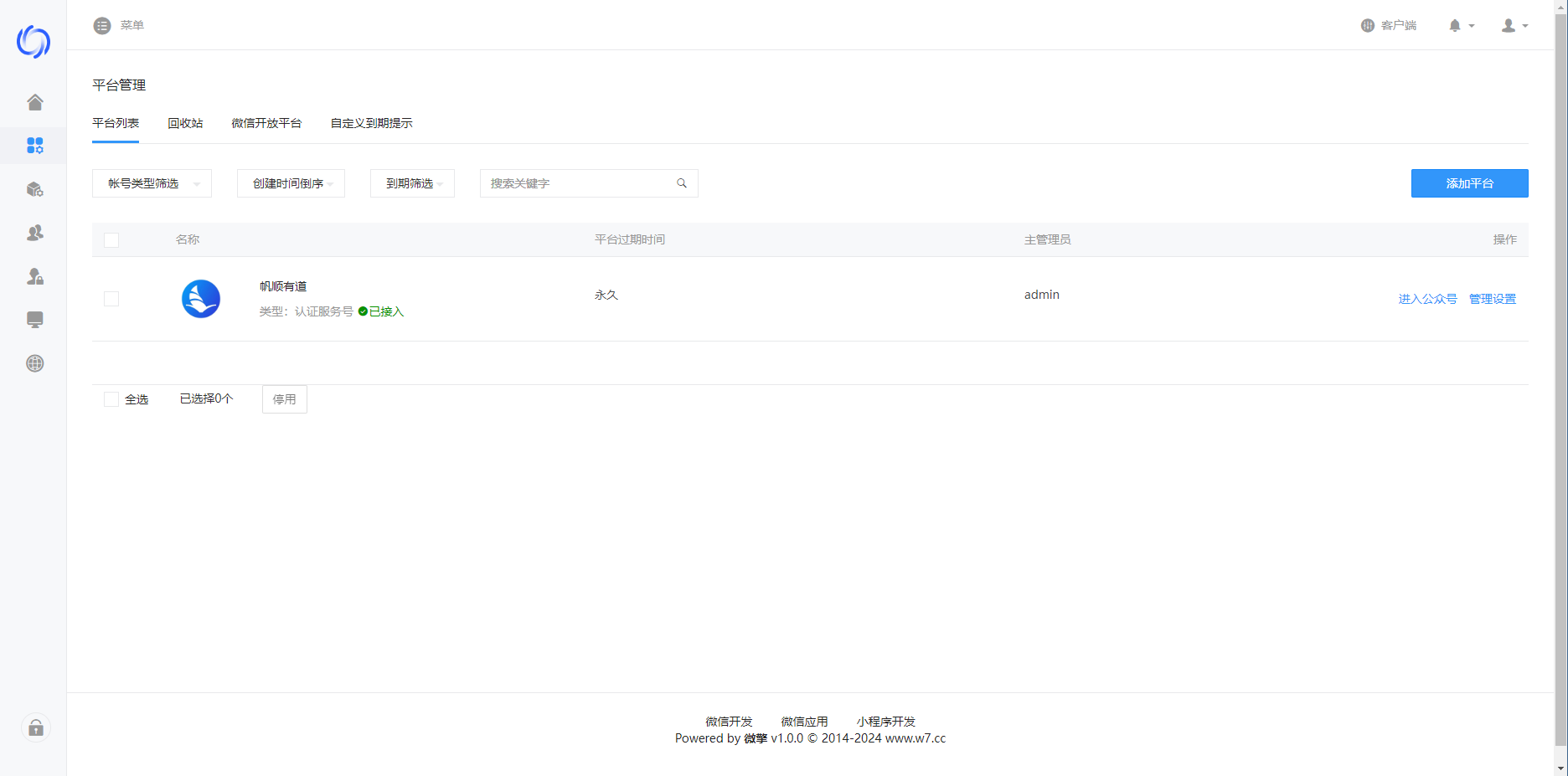The width and height of the screenshot is (1568, 776).
Task: Open the 微信应用 footer link
Action: click(x=804, y=722)
